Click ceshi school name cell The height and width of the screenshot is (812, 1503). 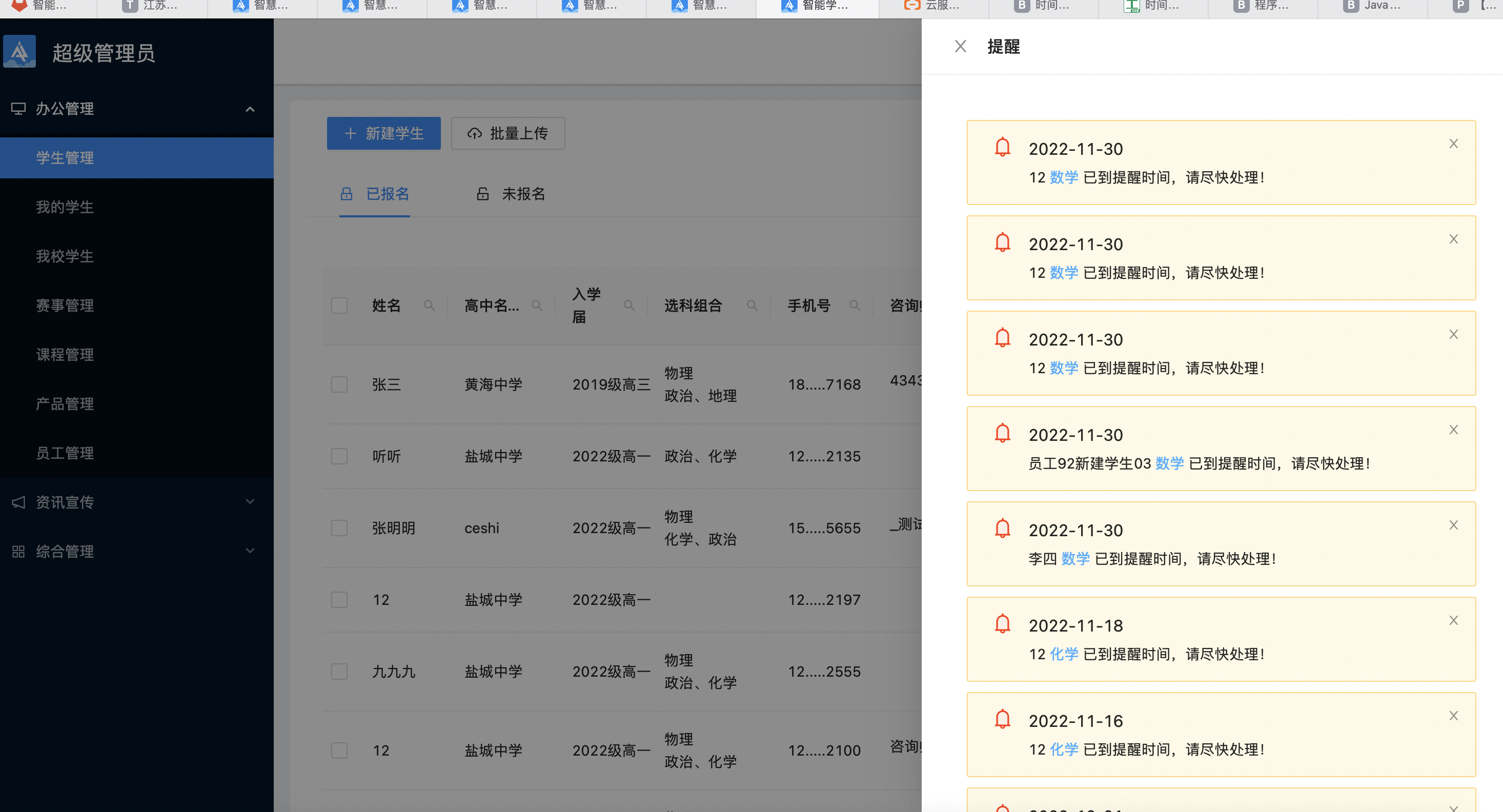point(481,529)
